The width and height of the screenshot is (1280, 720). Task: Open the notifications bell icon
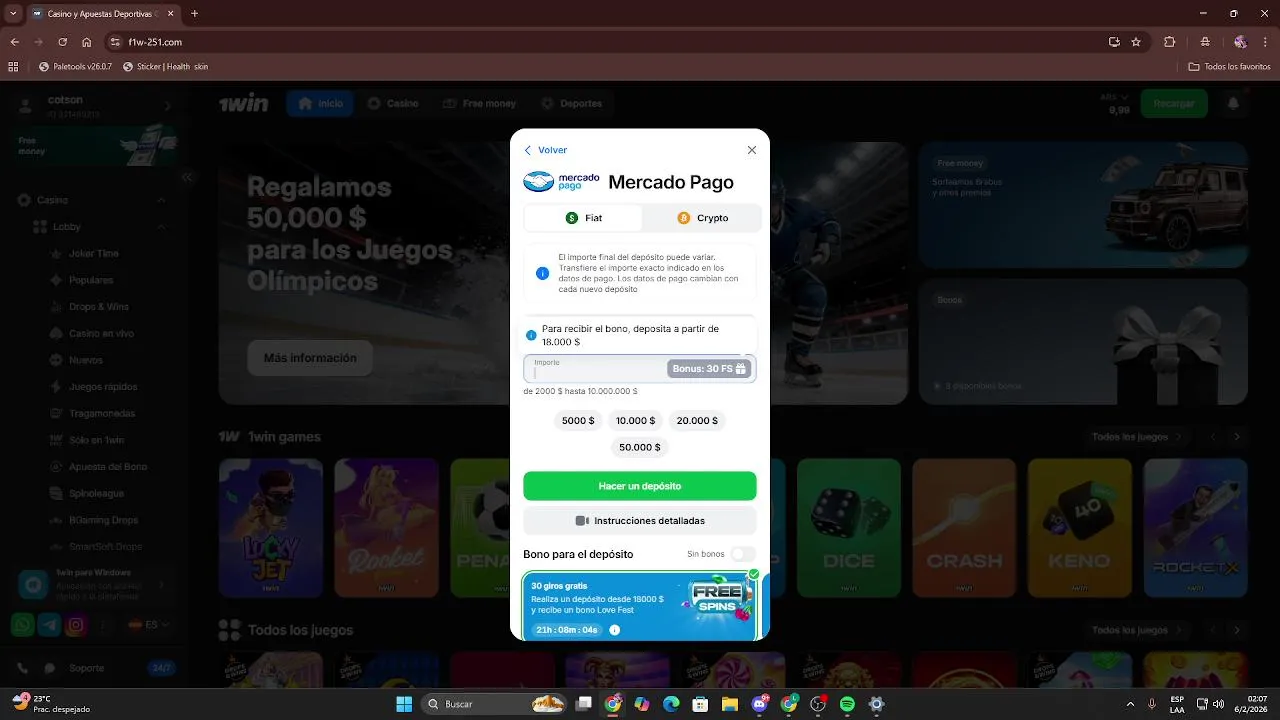(1233, 104)
